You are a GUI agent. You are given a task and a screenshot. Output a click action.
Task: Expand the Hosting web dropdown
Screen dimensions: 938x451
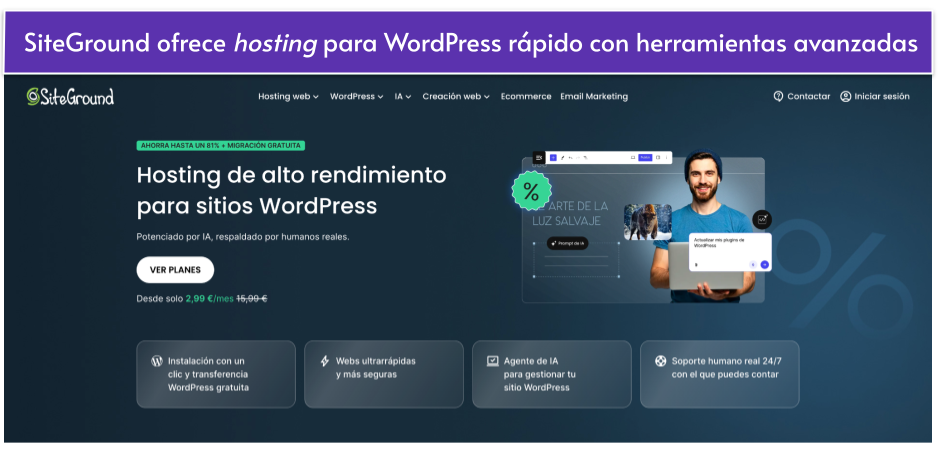pos(288,96)
